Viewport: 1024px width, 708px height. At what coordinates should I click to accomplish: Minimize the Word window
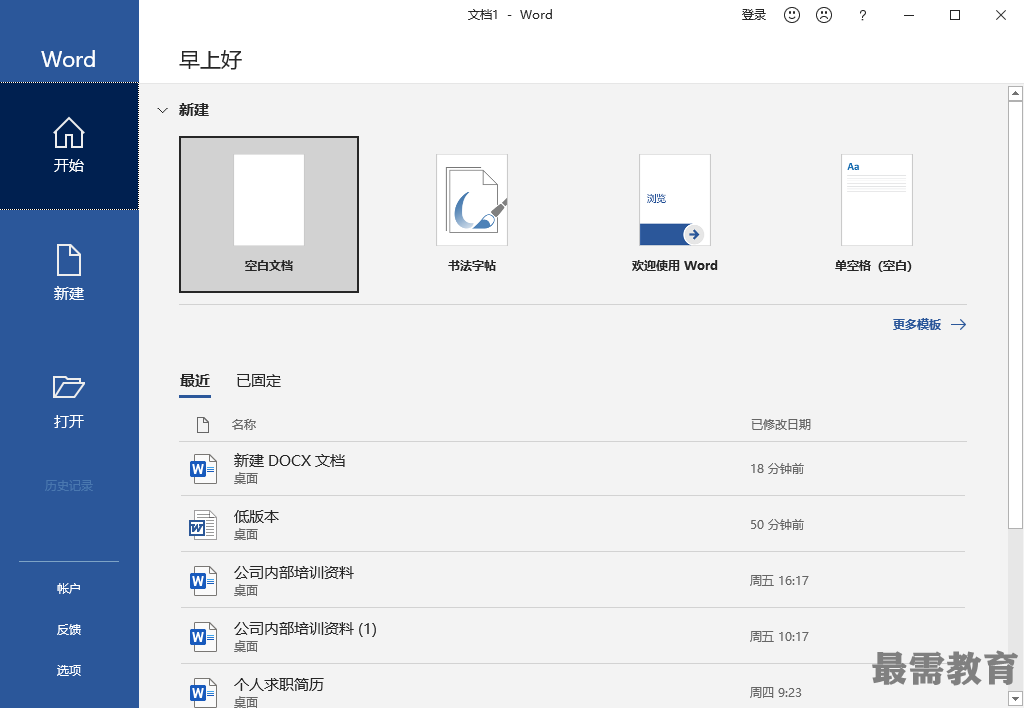909,15
